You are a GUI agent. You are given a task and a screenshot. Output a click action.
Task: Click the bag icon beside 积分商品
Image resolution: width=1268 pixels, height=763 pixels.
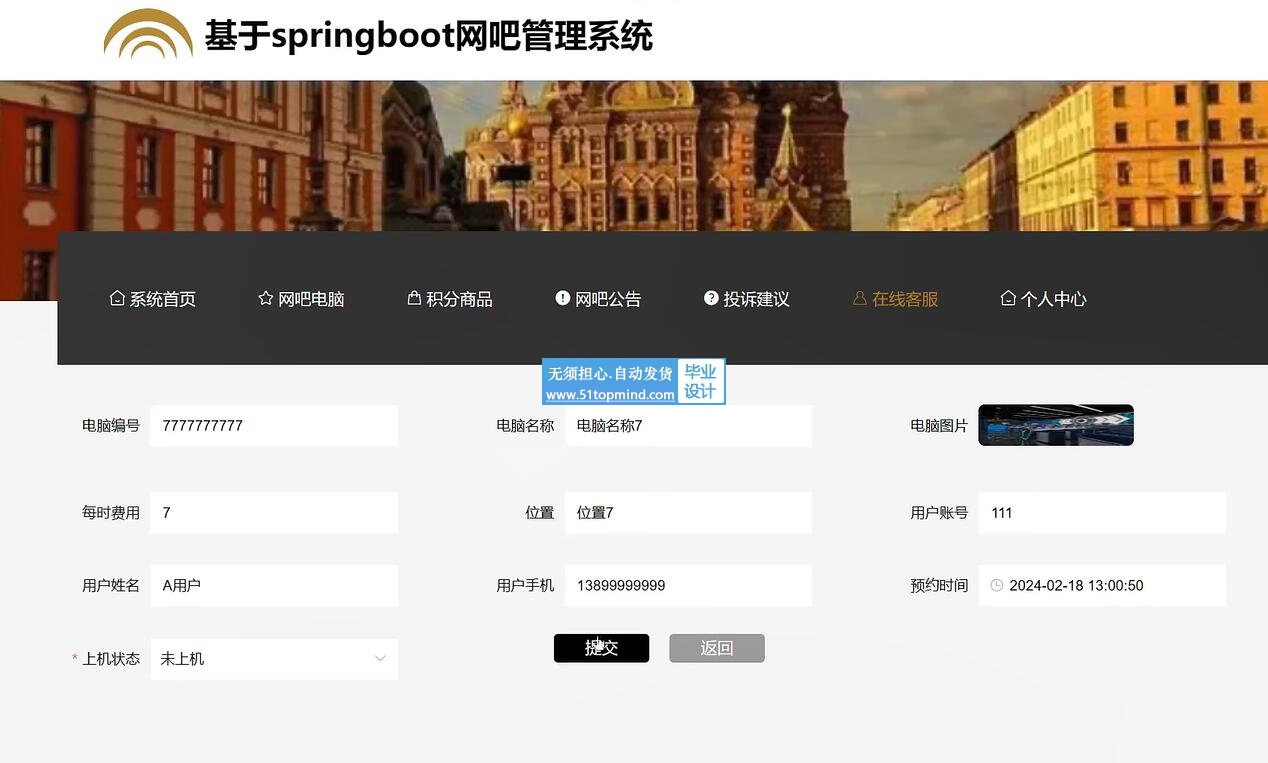[x=414, y=298]
